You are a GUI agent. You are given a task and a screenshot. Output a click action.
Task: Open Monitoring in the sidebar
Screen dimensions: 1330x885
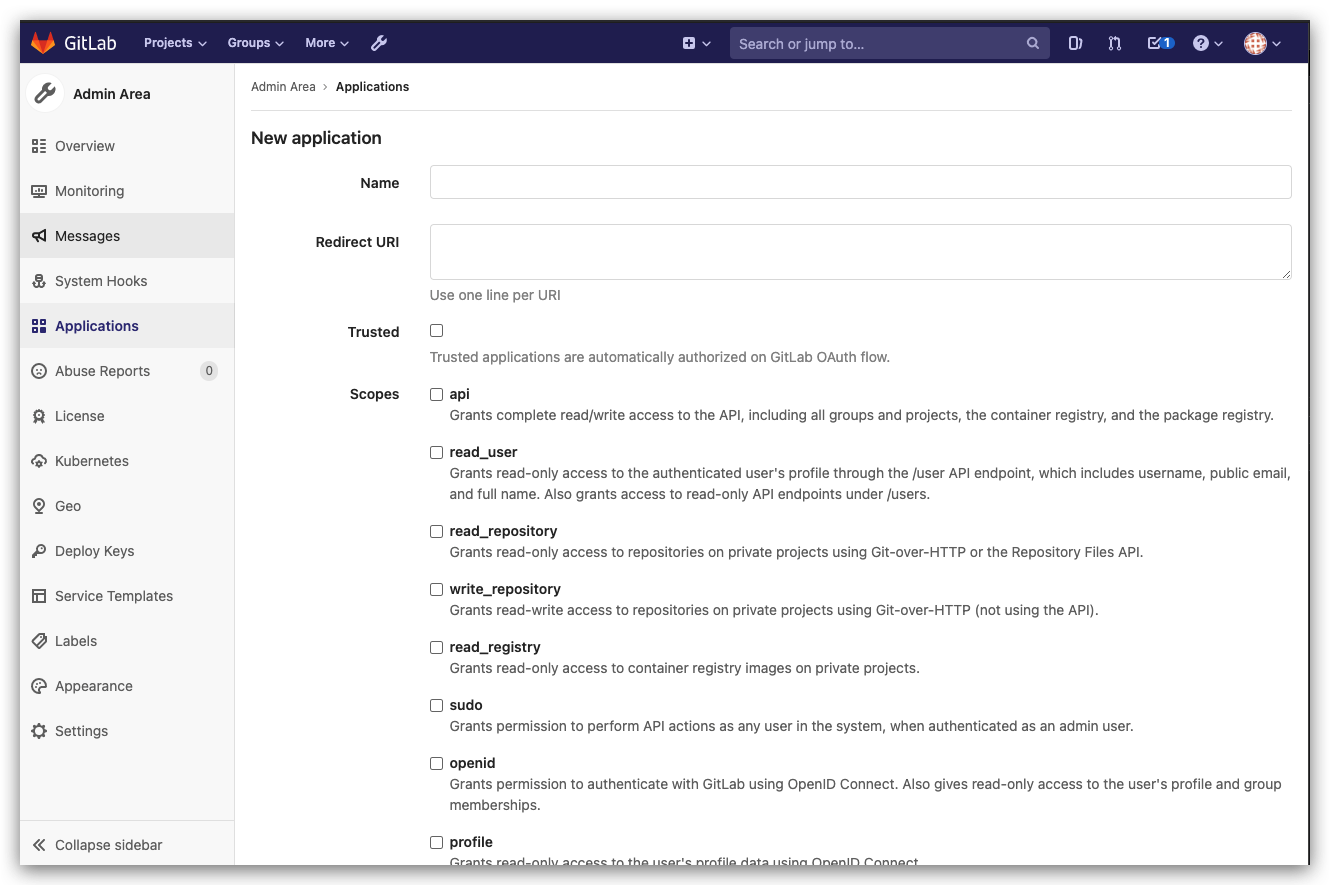click(x=127, y=191)
